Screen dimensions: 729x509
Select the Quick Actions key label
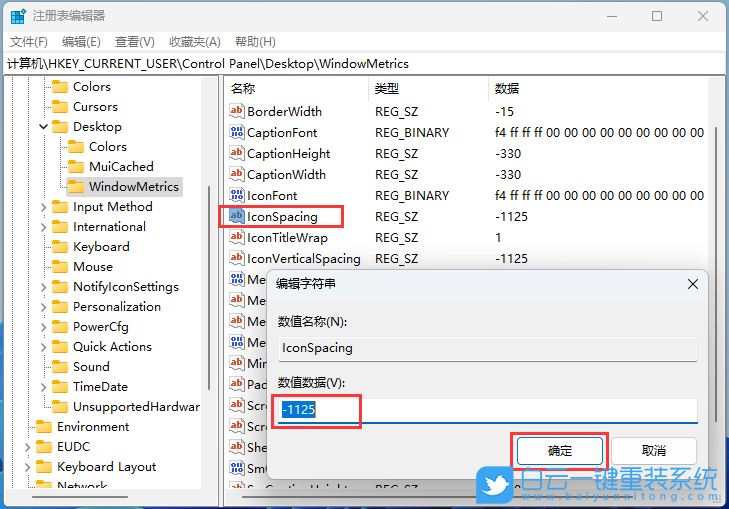pos(112,347)
